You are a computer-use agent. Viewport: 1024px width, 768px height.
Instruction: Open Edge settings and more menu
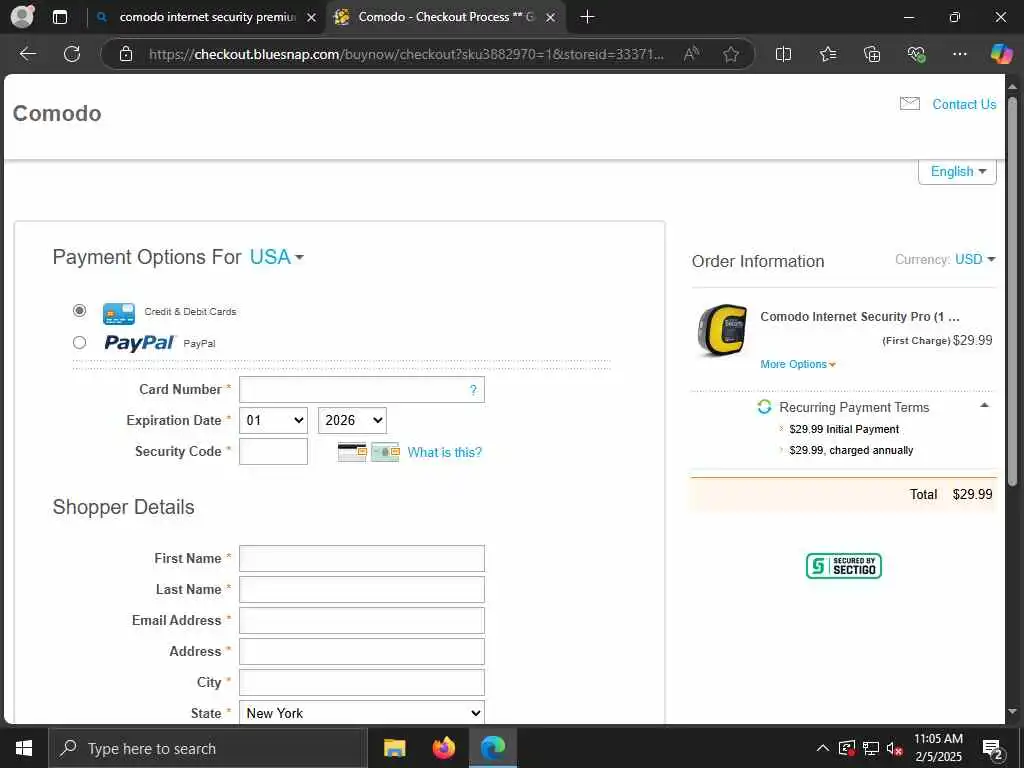pyautogui.click(x=959, y=54)
